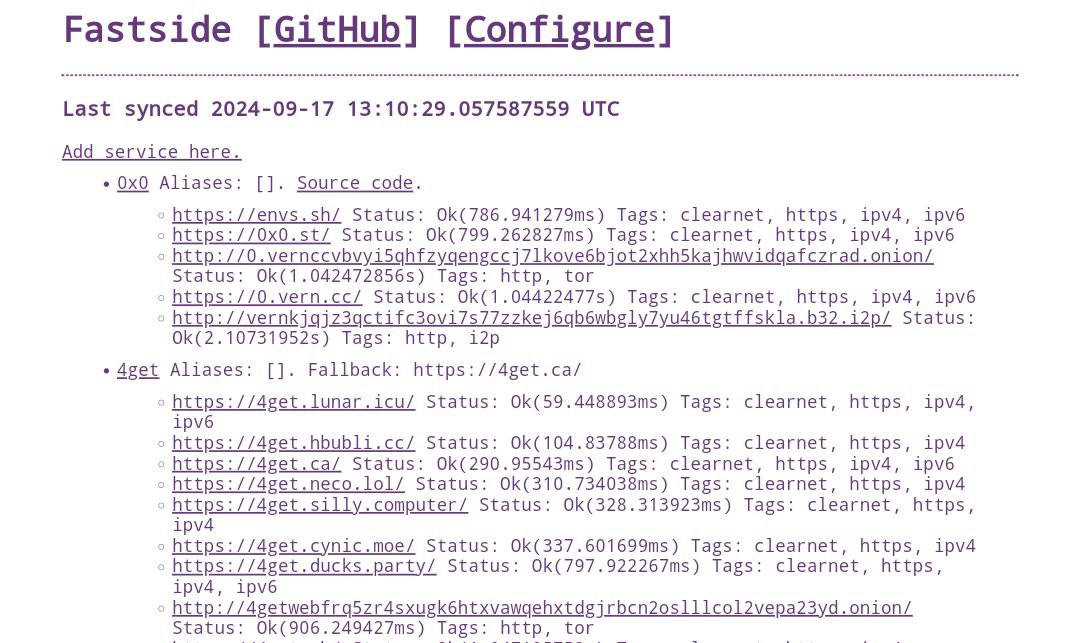The height and width of the screenshot is (643, 1080).
Task: Open the 0.vernccvbvyi5 onion address link
Action: tap(552, 256)
